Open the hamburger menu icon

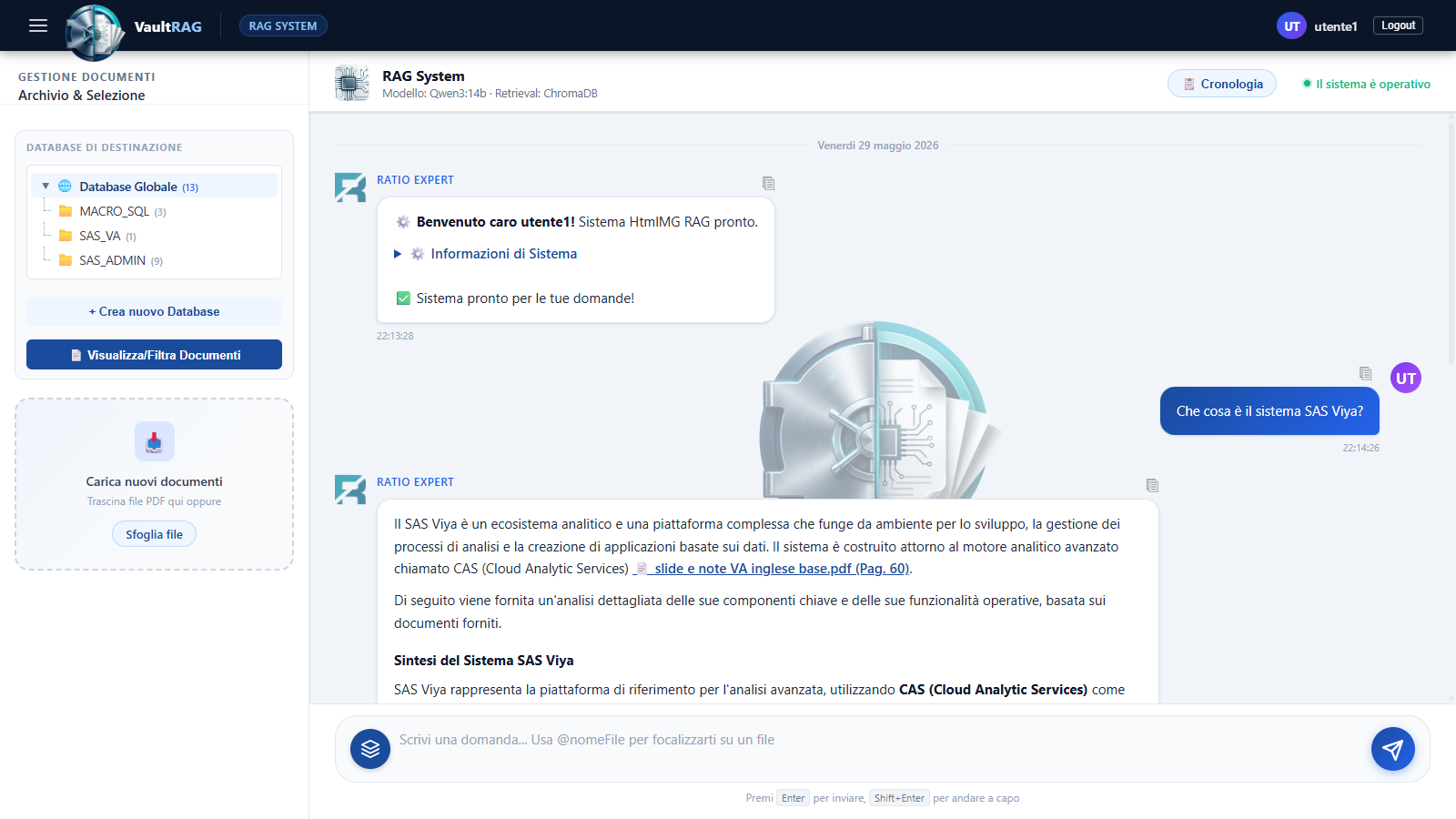tap(38, 25)
